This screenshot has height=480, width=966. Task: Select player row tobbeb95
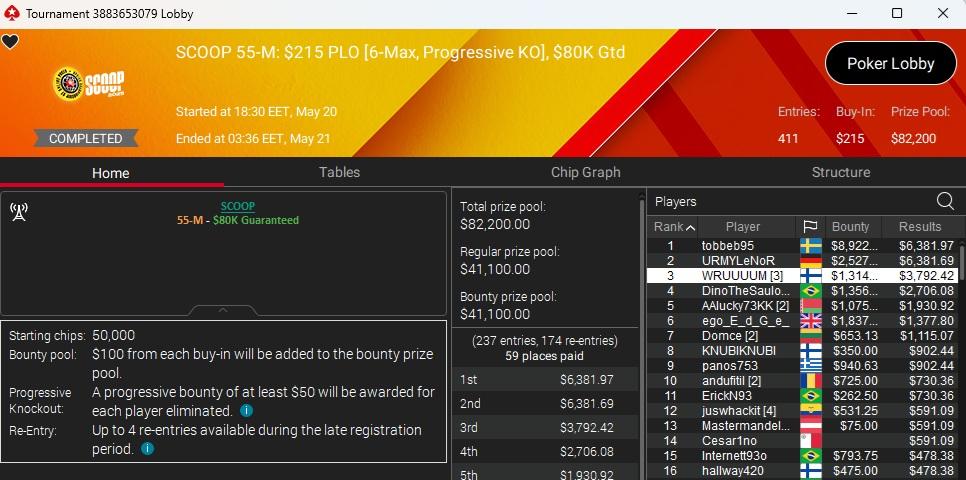click(802, 246)
